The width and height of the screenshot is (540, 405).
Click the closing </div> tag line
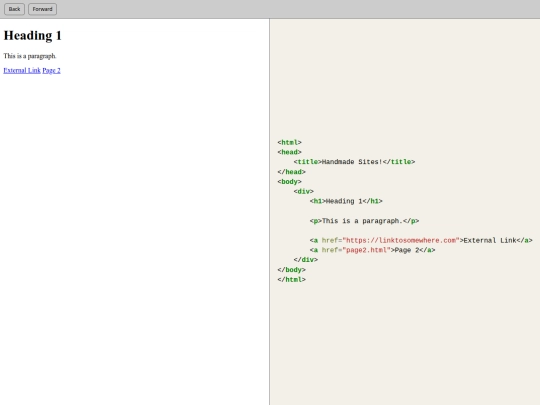click(305, 260)
